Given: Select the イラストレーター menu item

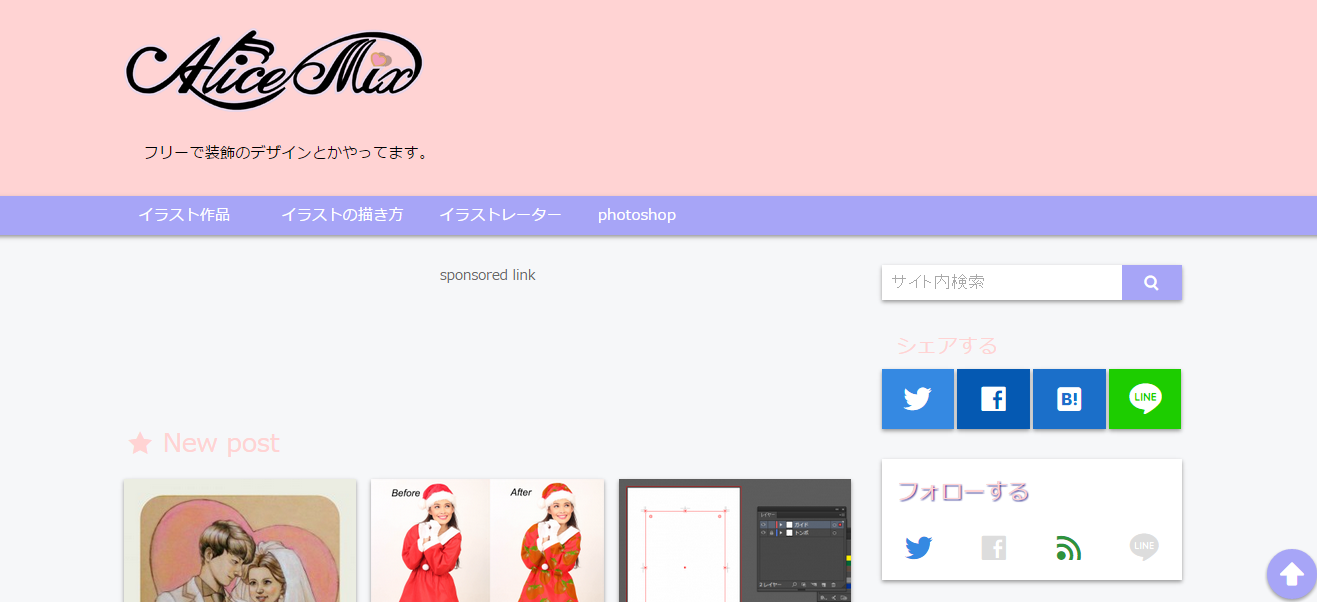Looking at the screenshot, I should point(500,215).
